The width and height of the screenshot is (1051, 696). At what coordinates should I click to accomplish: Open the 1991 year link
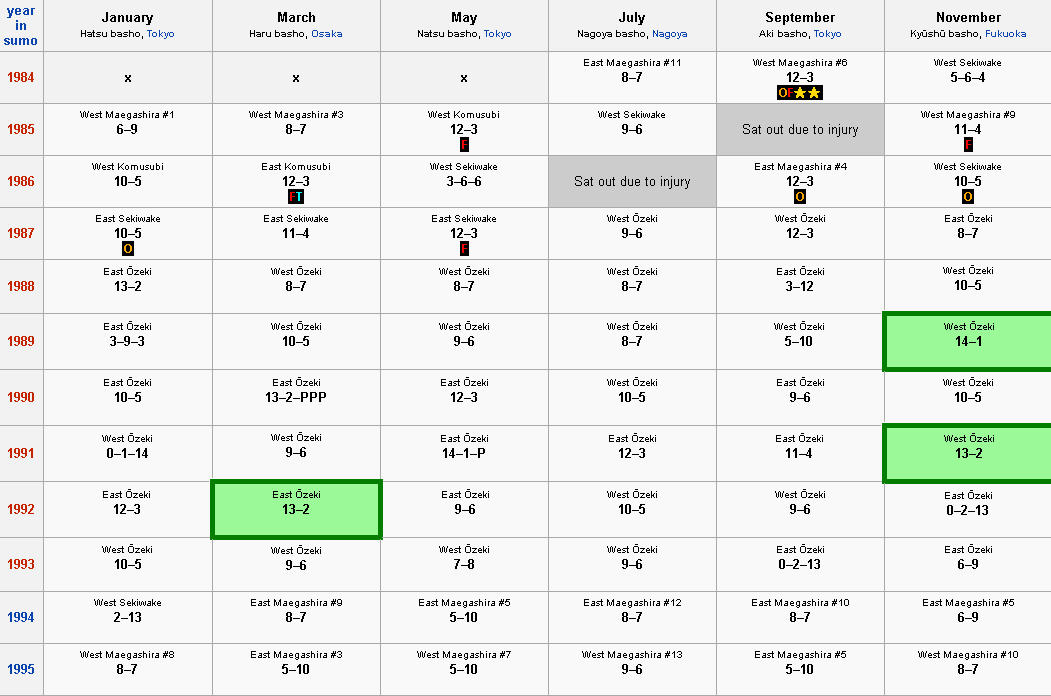coord(20,453)
